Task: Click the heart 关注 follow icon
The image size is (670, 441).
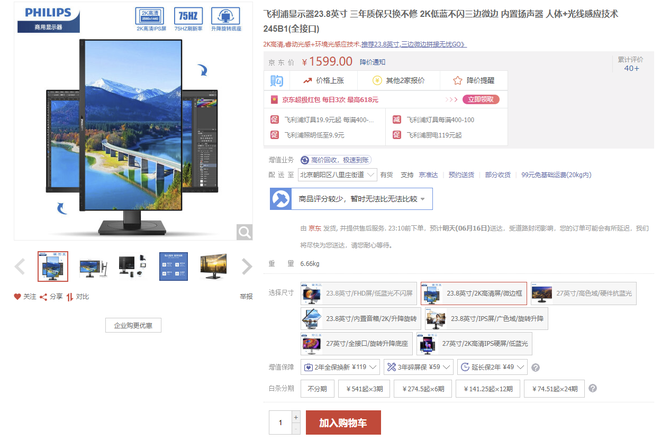Action: 17,296
